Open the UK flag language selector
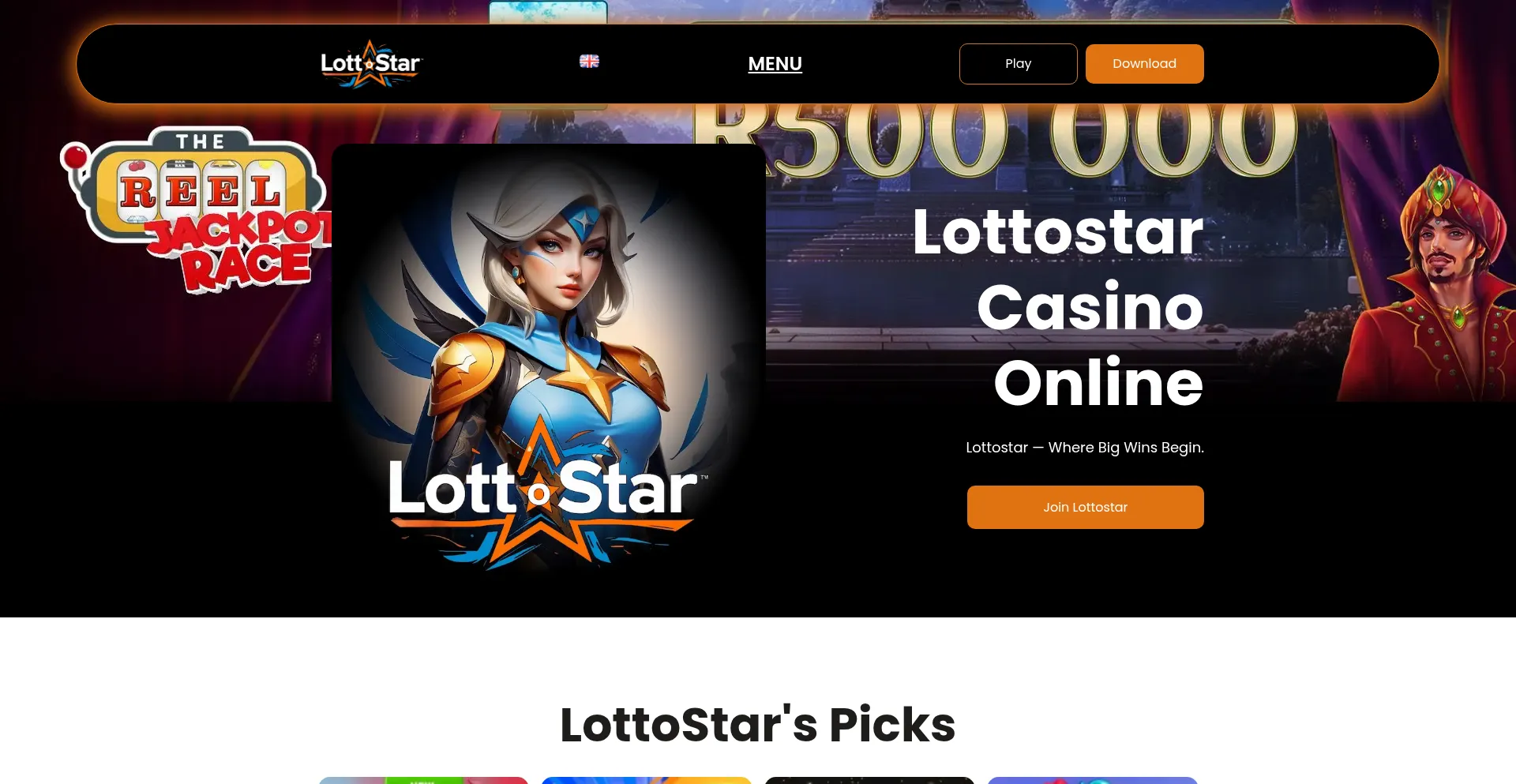The height and width of the screenshot is (784, 1516). [589, 62]
